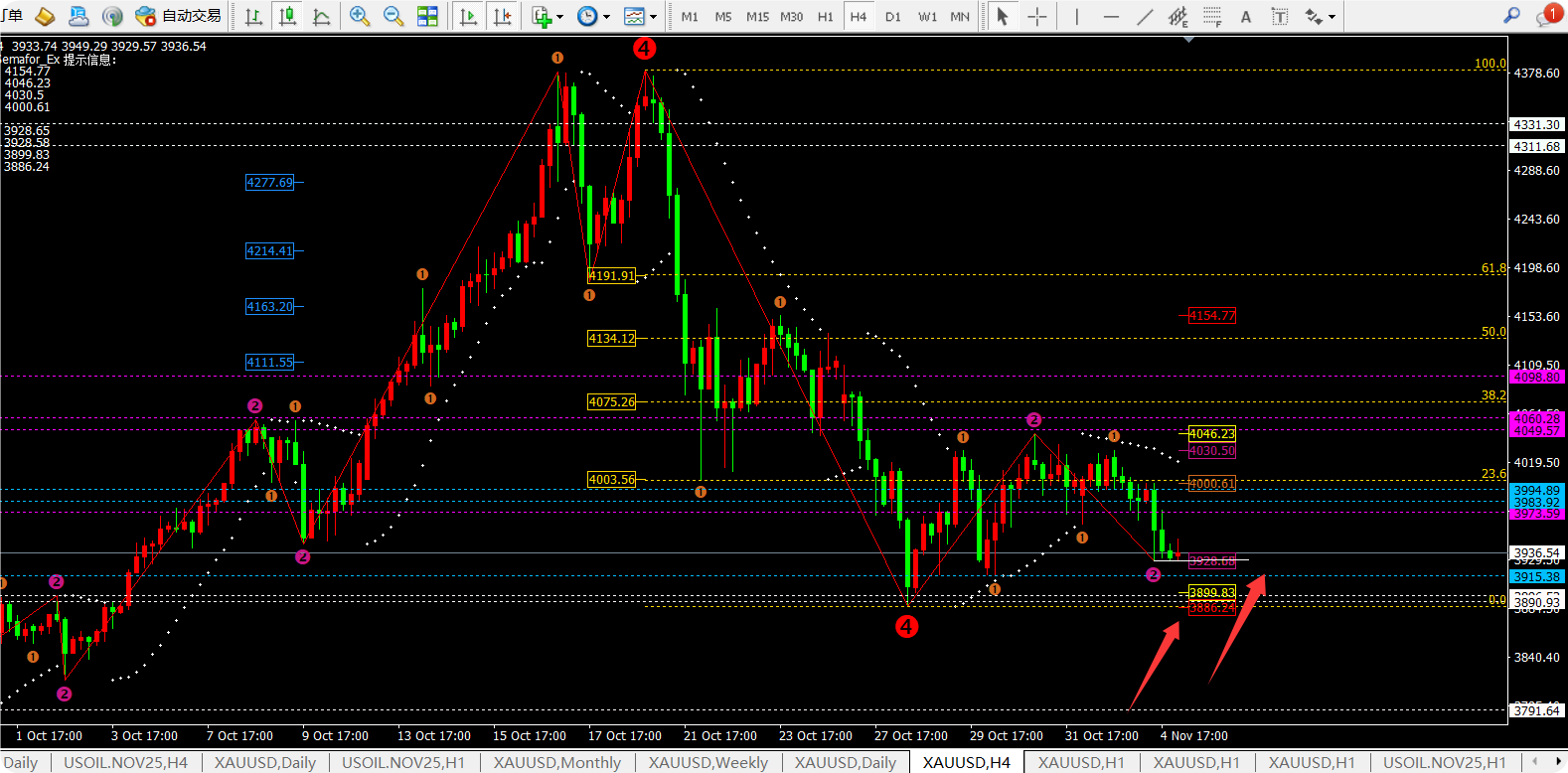
Task: Select the horizontal line drawing tool
Action: [1111, 16]
